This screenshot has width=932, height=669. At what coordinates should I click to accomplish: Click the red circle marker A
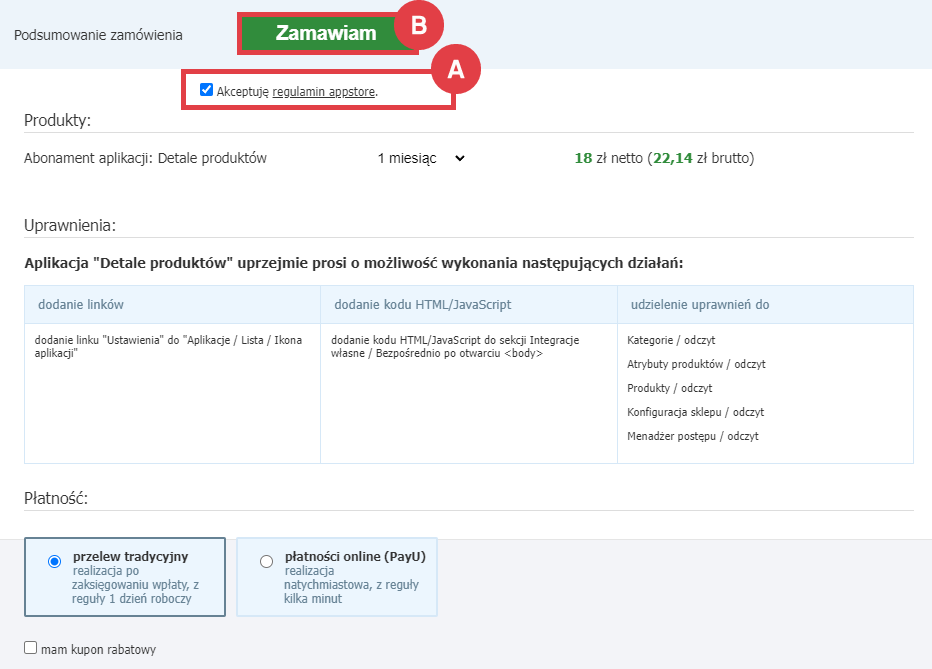click(x=456, y=68)
